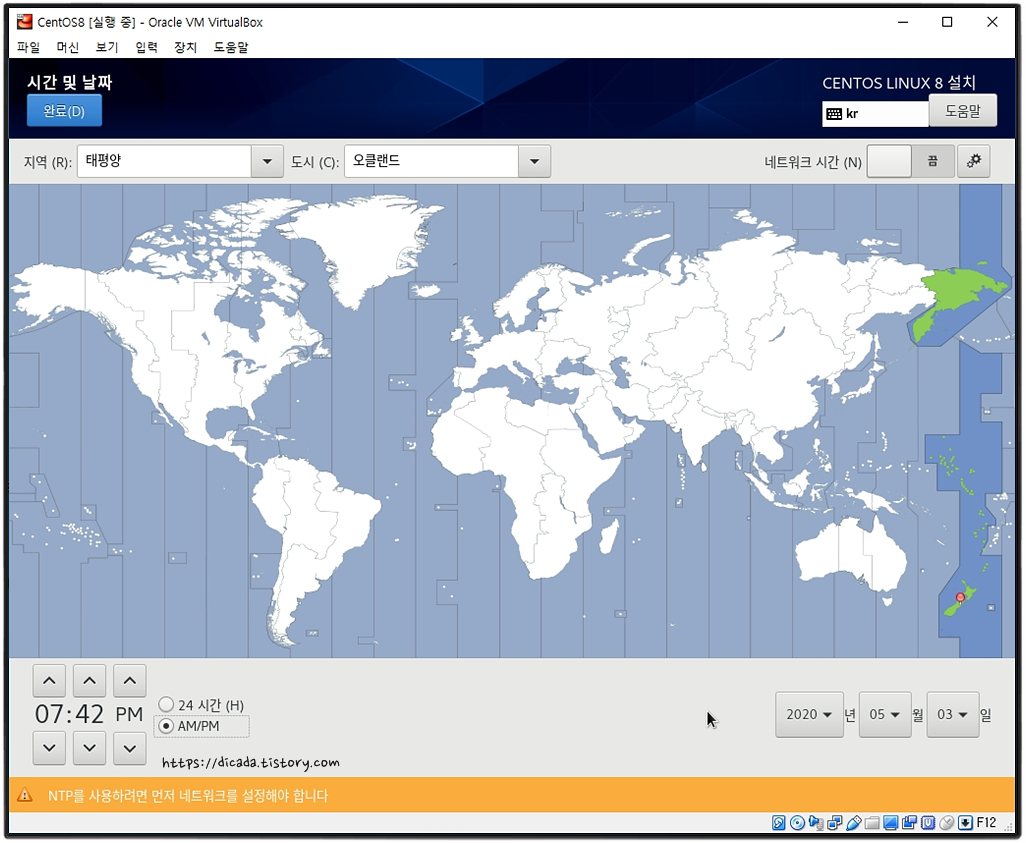Image resolution: width=1026 pixels, height=843 pixels.
Task: Select the AM/PM radio button
Action: click(x=166, y=726)
